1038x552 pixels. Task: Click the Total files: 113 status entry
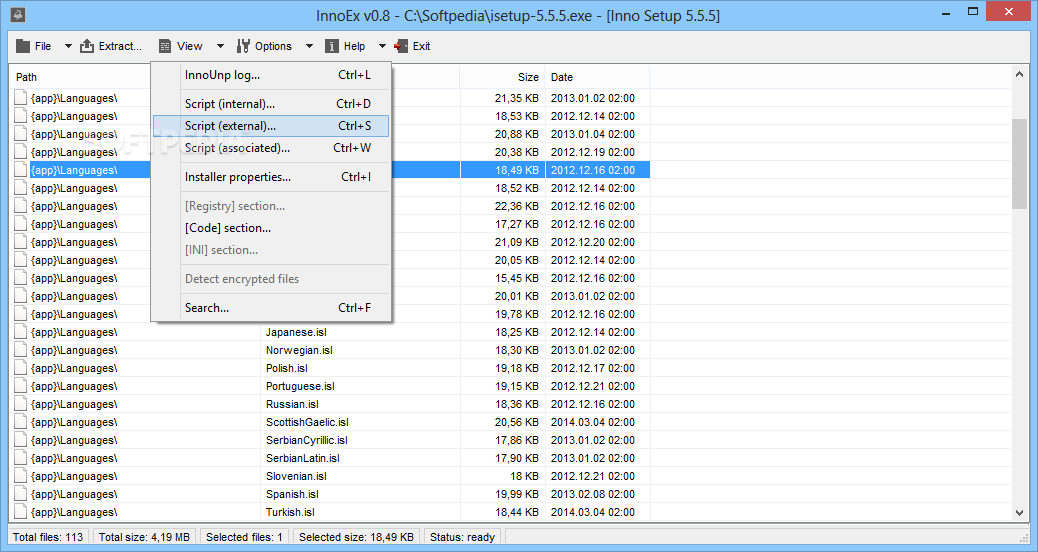point(48,537)
